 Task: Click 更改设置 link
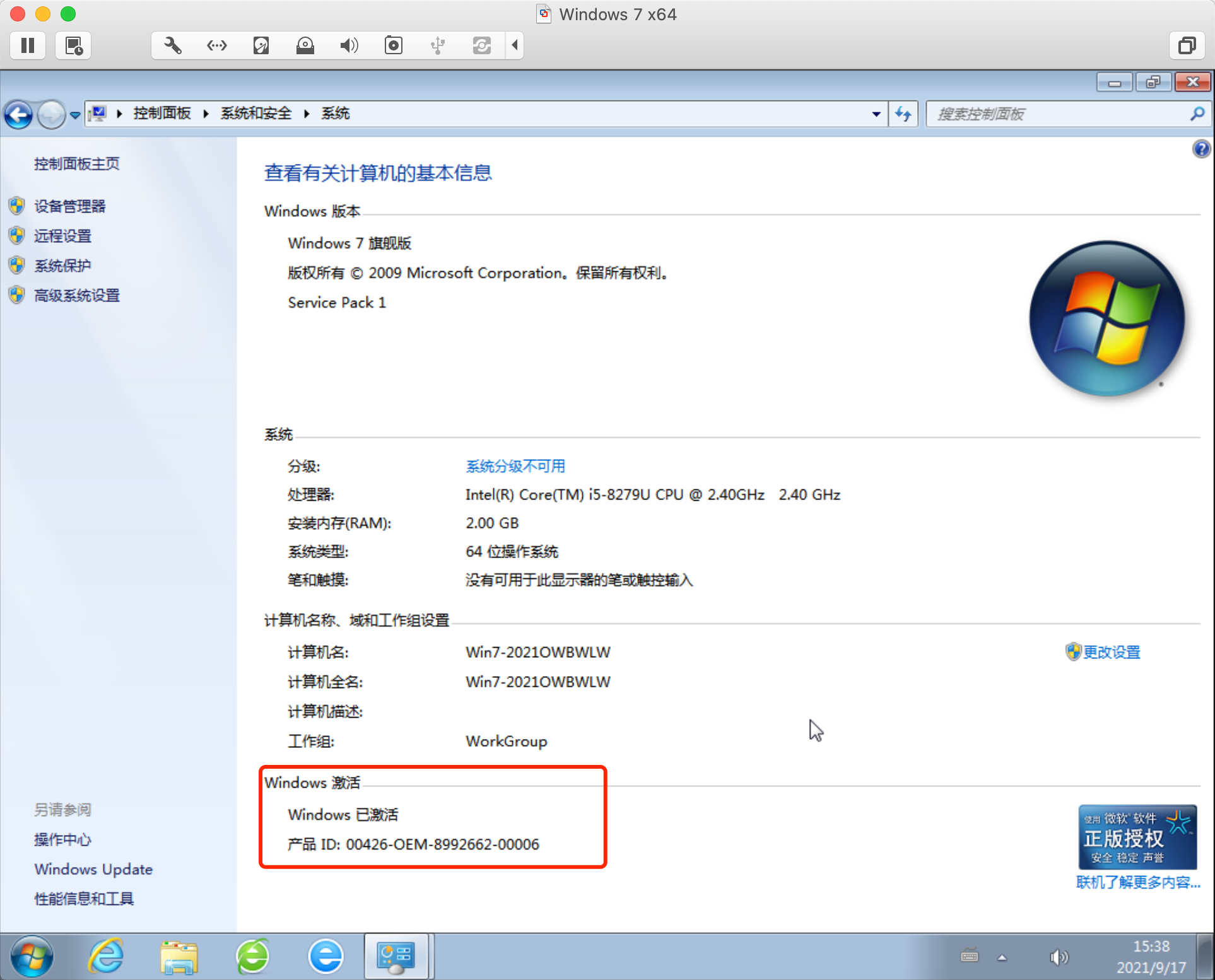[1112, 652]
